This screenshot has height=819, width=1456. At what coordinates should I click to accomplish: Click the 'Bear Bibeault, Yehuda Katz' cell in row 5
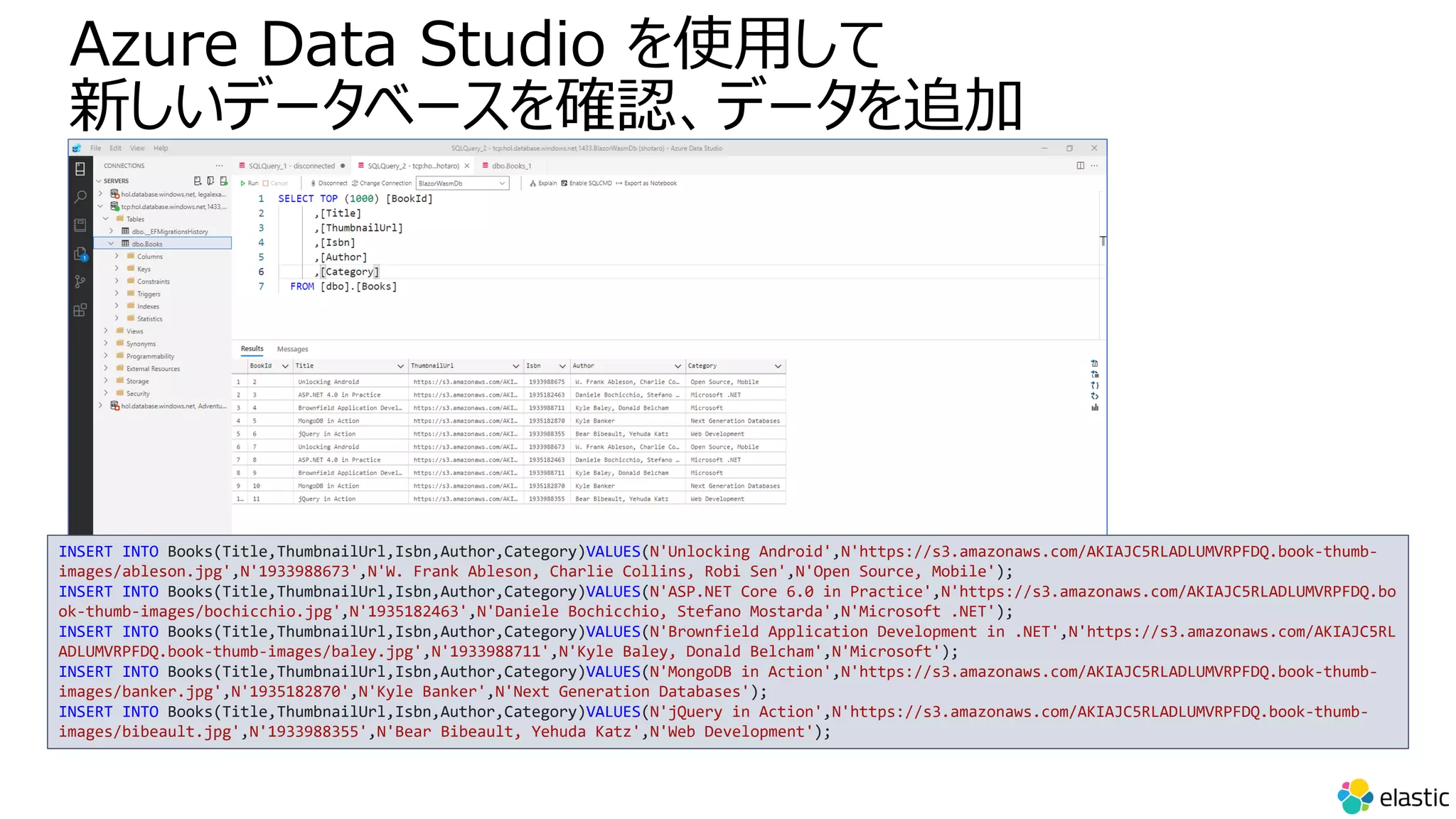pos(628,434)
